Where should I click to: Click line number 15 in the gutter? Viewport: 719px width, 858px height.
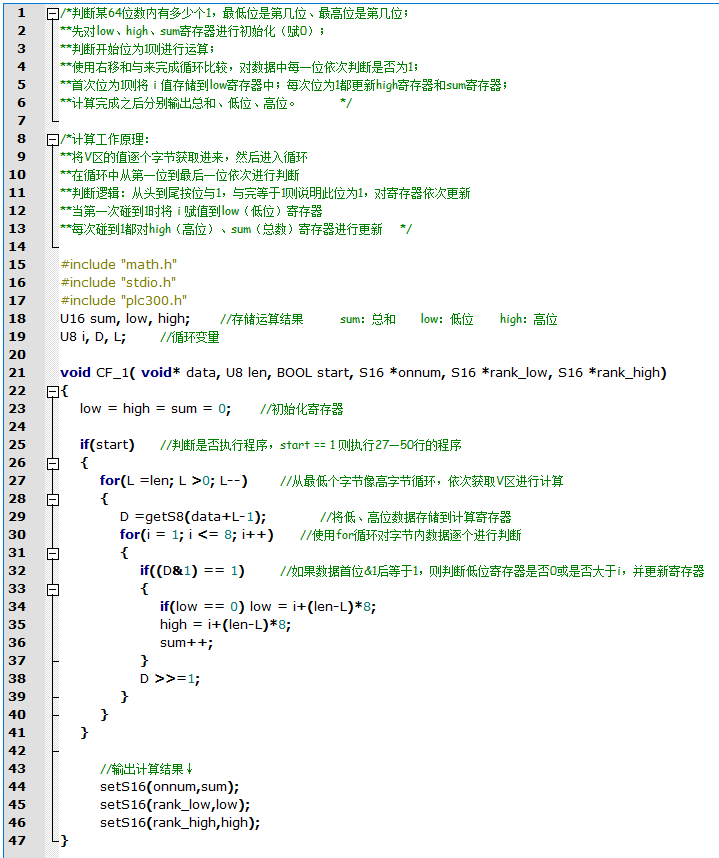click(17, 264)
